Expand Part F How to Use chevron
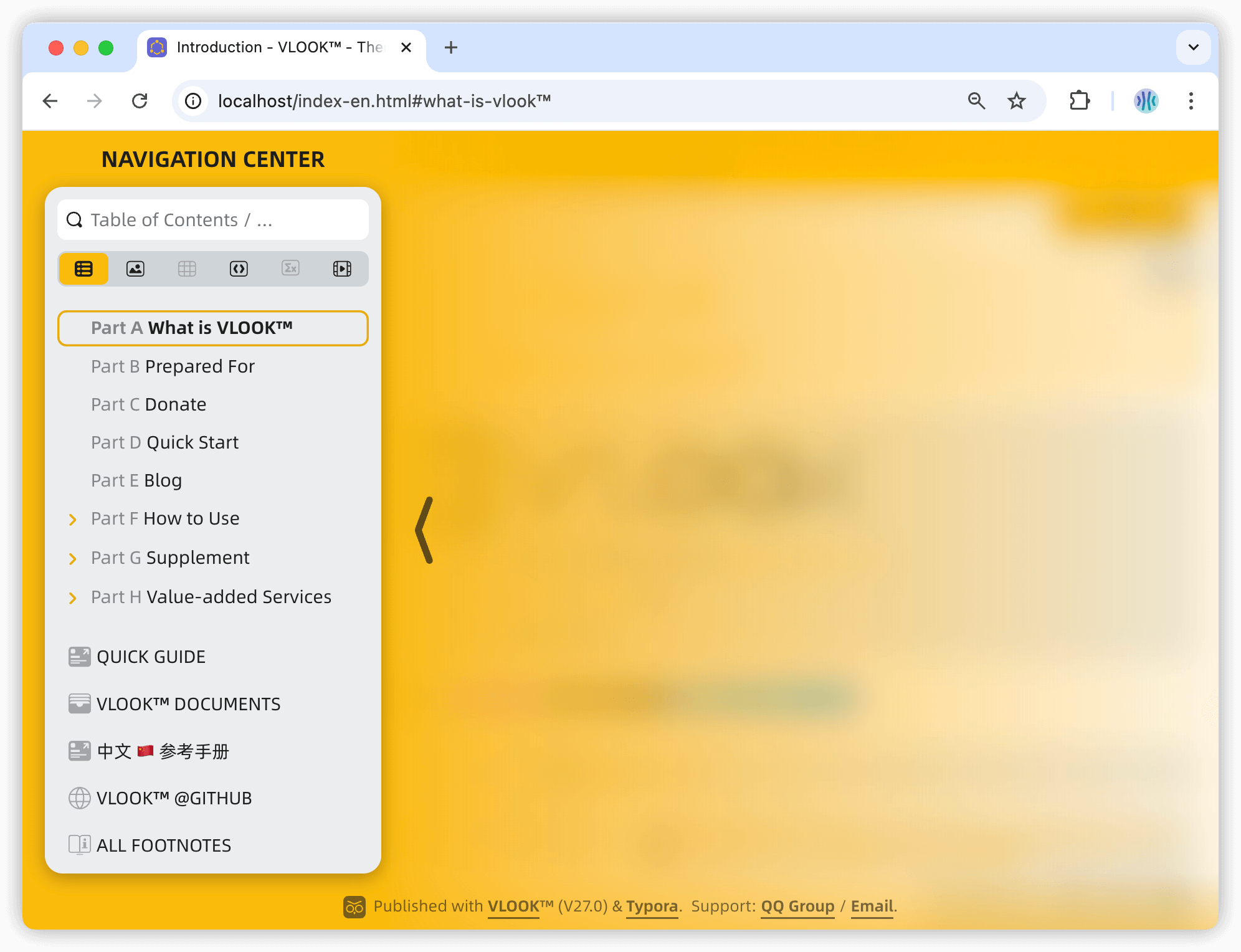1241x952 pixels. (x=72, y=520)
